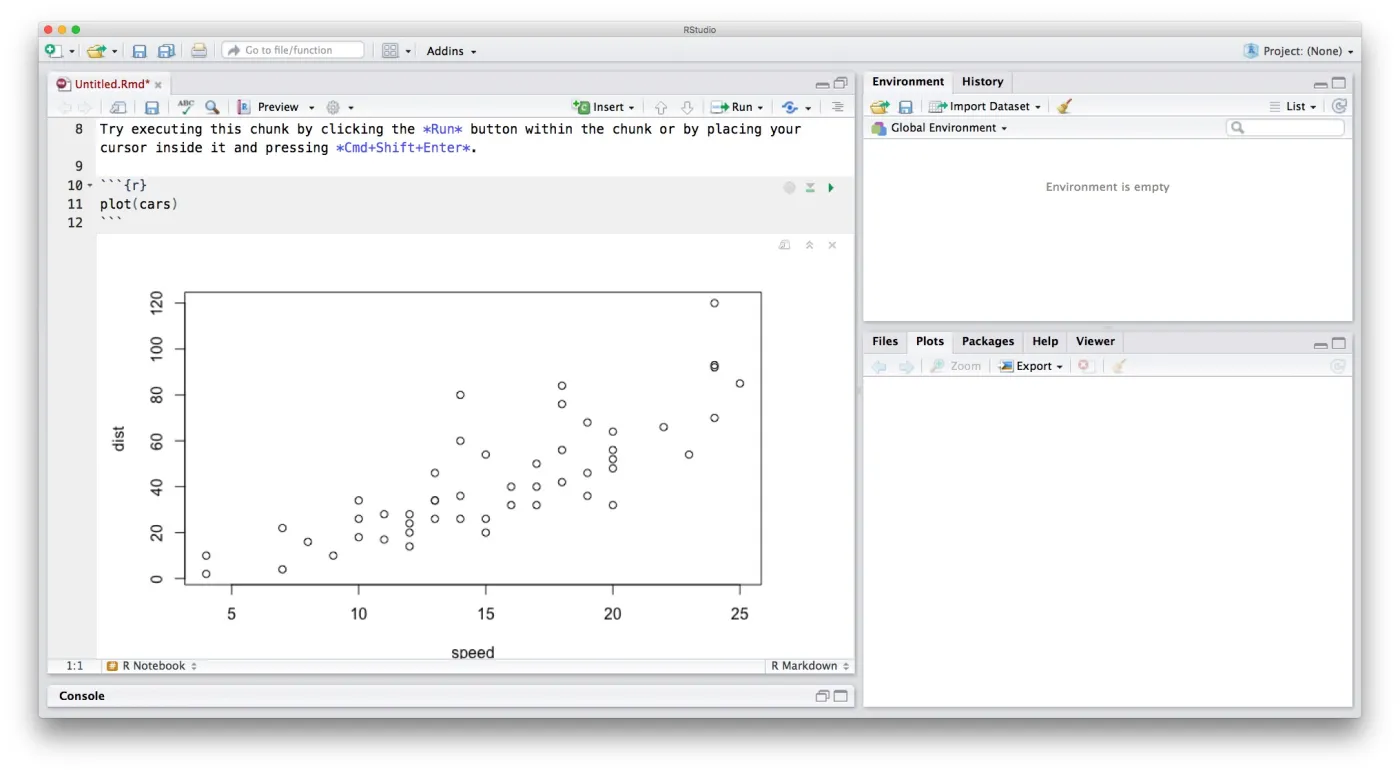
Task: Open R Markdown file type selector
Action: pyautogui.click(x=809, y=666)
